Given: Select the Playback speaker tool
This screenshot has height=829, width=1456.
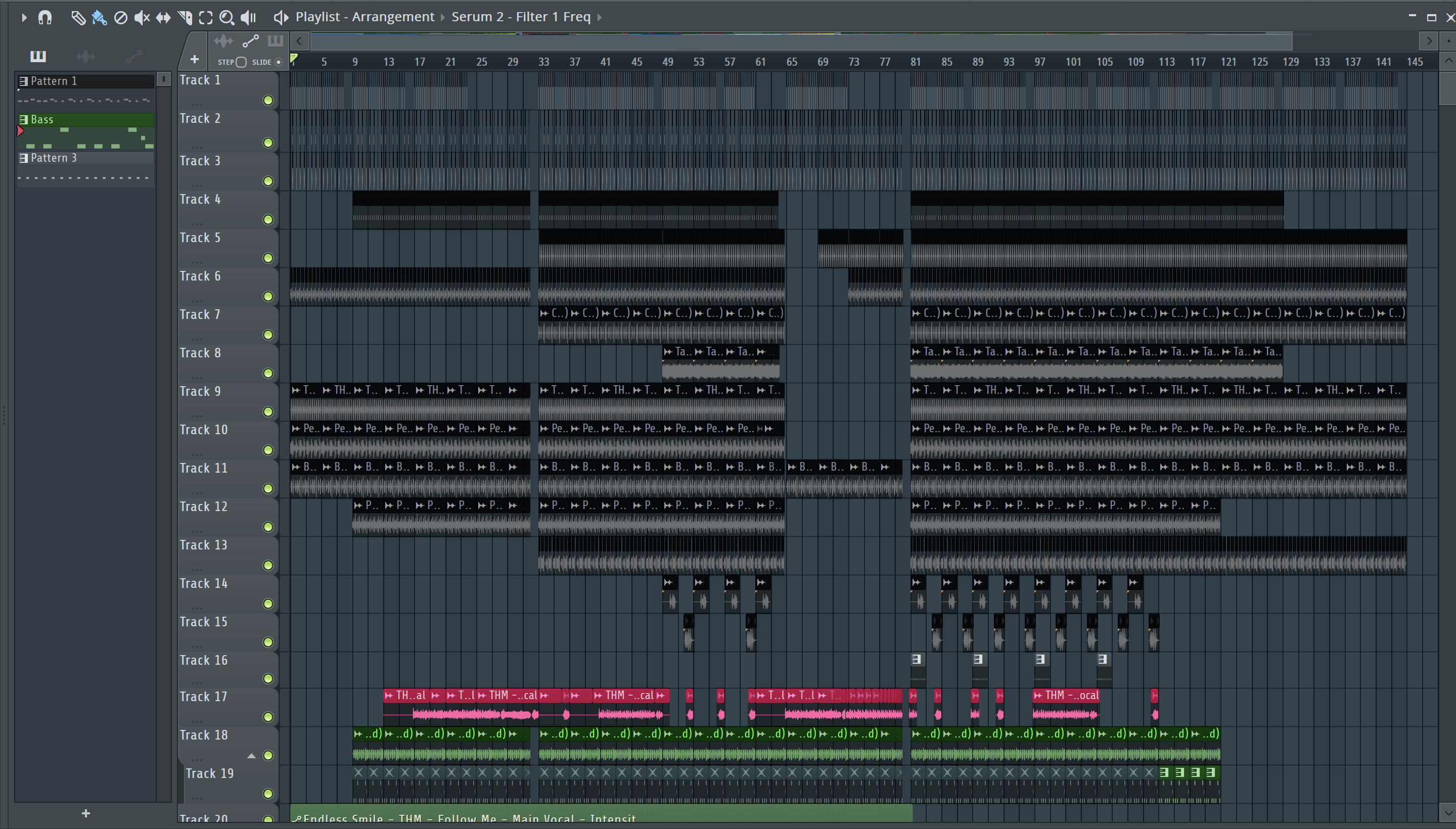Looking at the screenshot, I should (248, 18).
